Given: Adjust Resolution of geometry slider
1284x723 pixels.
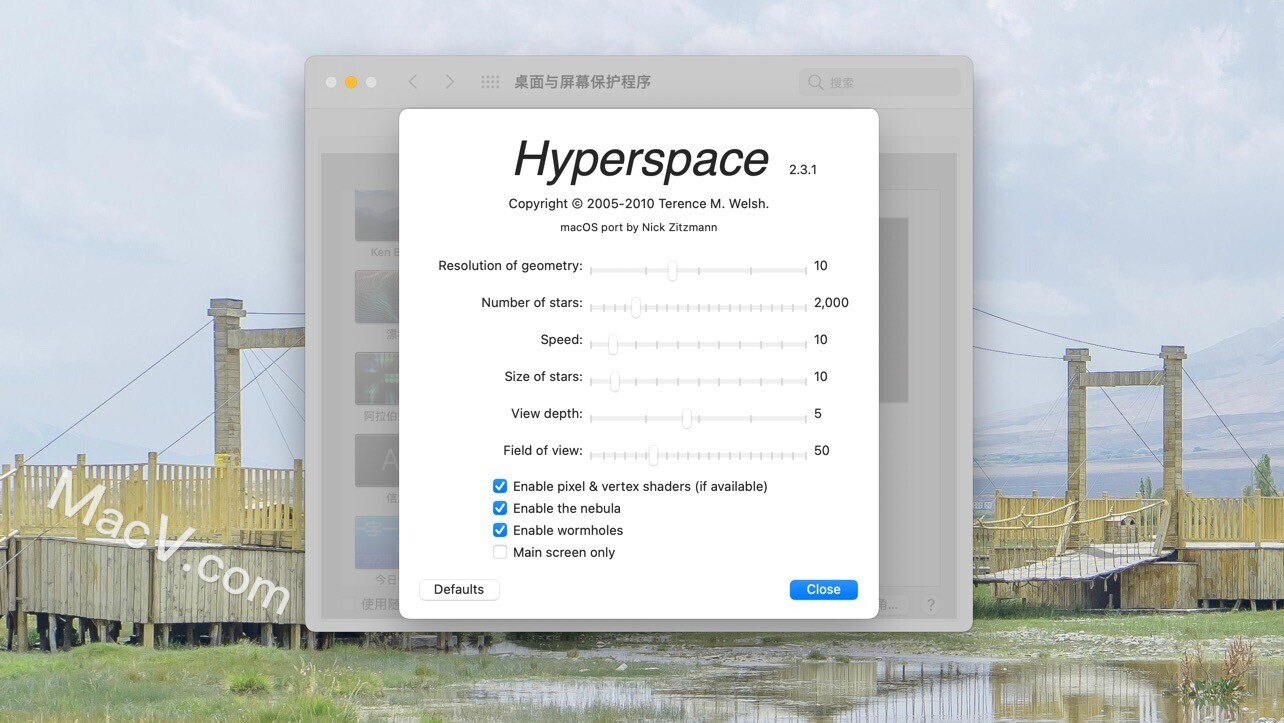Looking at the screenshot, I should tap(698, 270).
